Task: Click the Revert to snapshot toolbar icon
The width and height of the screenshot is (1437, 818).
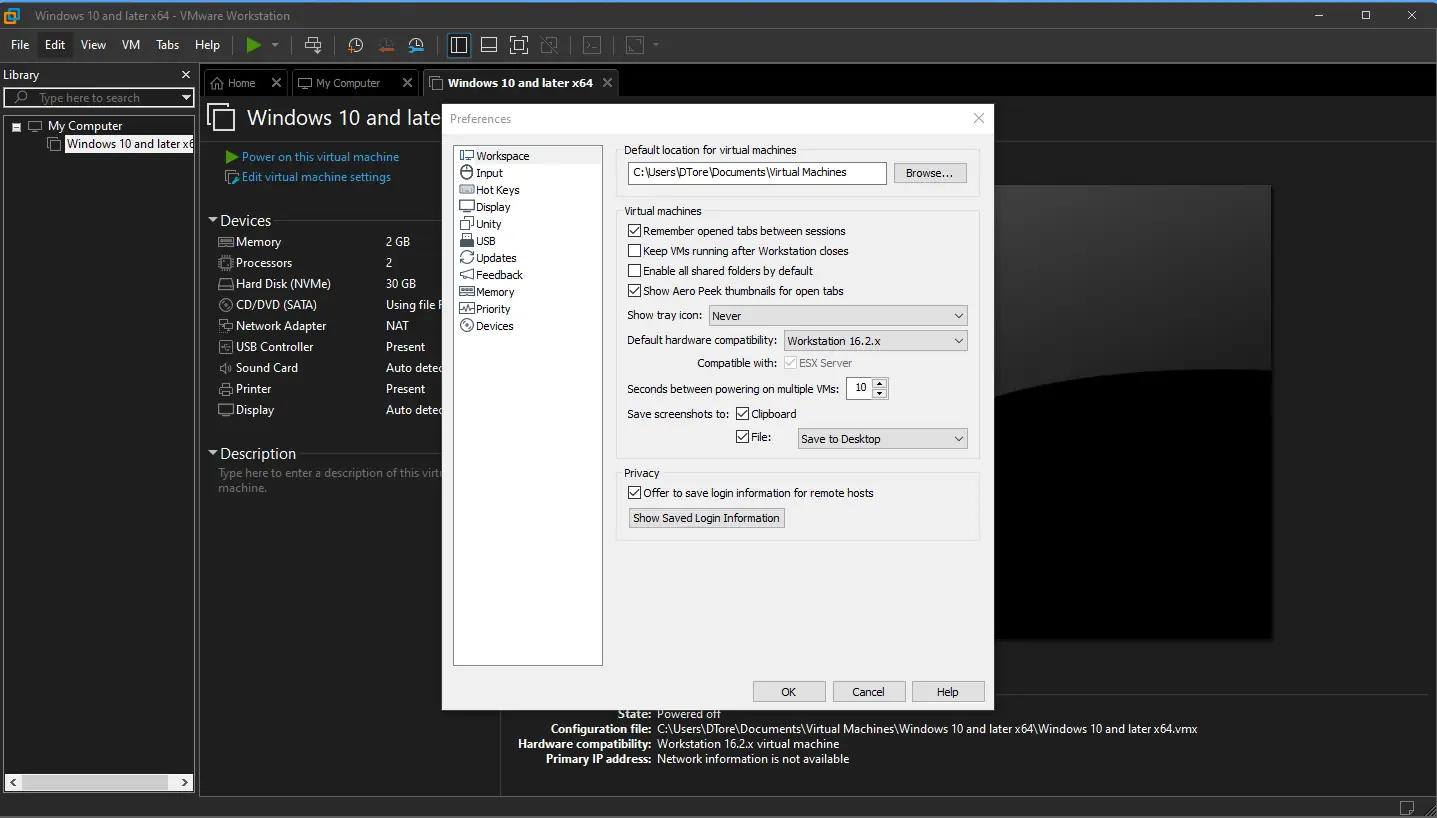Action: click(x=386, y=45)
